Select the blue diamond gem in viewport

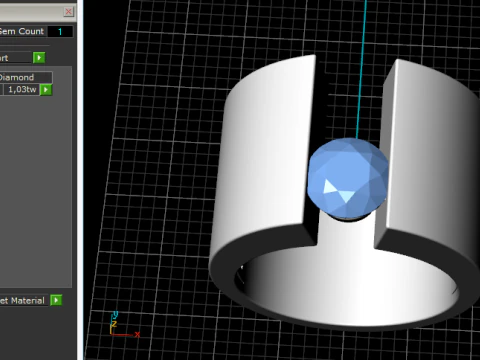347,178
